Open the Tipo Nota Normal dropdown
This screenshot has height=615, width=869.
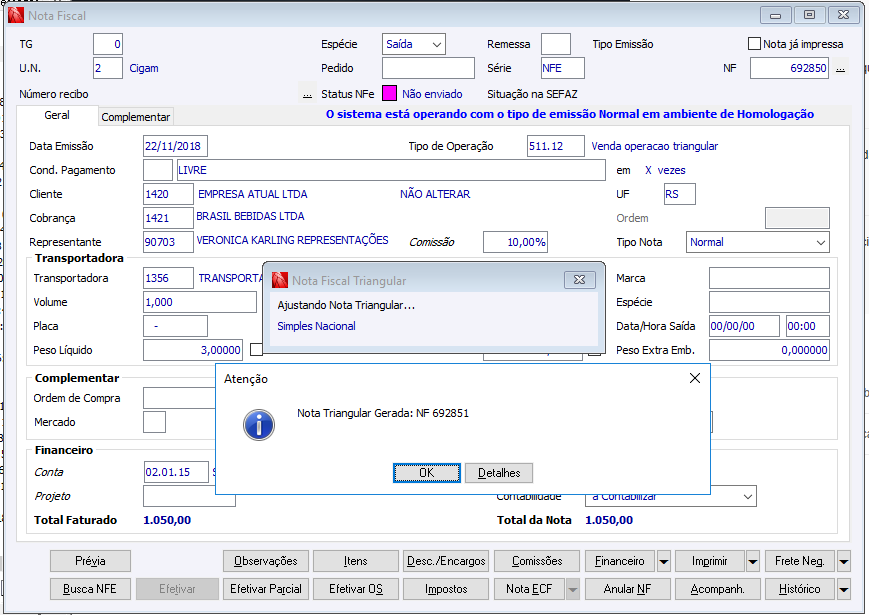coord(758,242)
